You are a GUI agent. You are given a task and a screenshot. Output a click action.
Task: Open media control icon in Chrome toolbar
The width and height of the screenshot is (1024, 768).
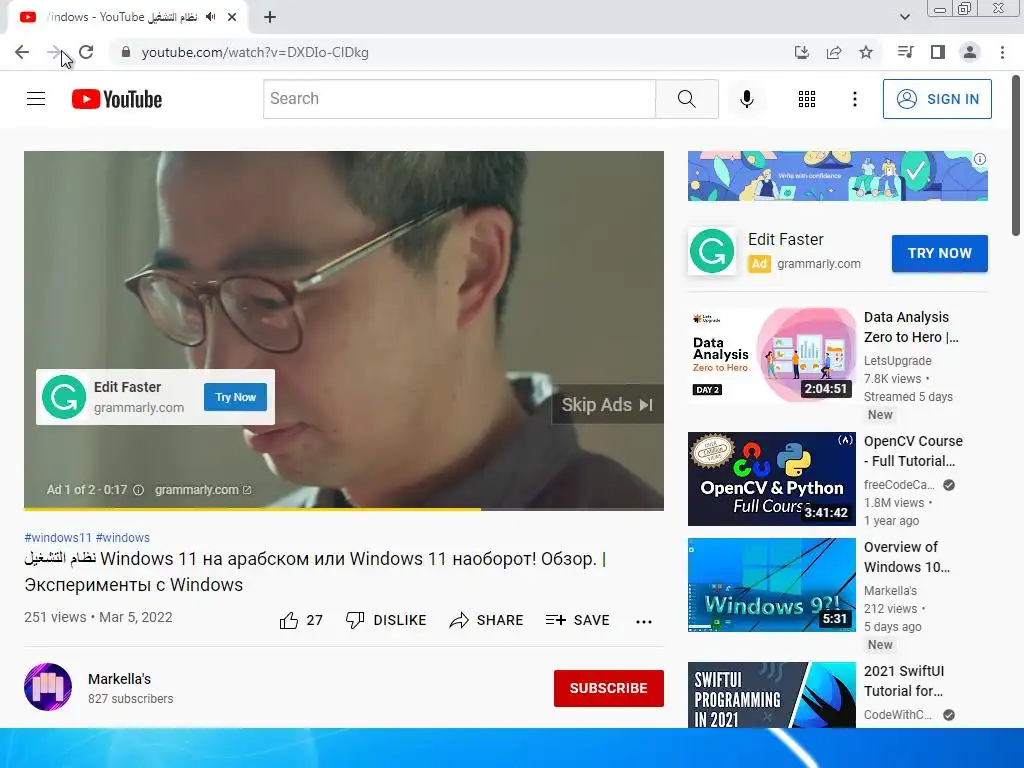pos(905,52)
